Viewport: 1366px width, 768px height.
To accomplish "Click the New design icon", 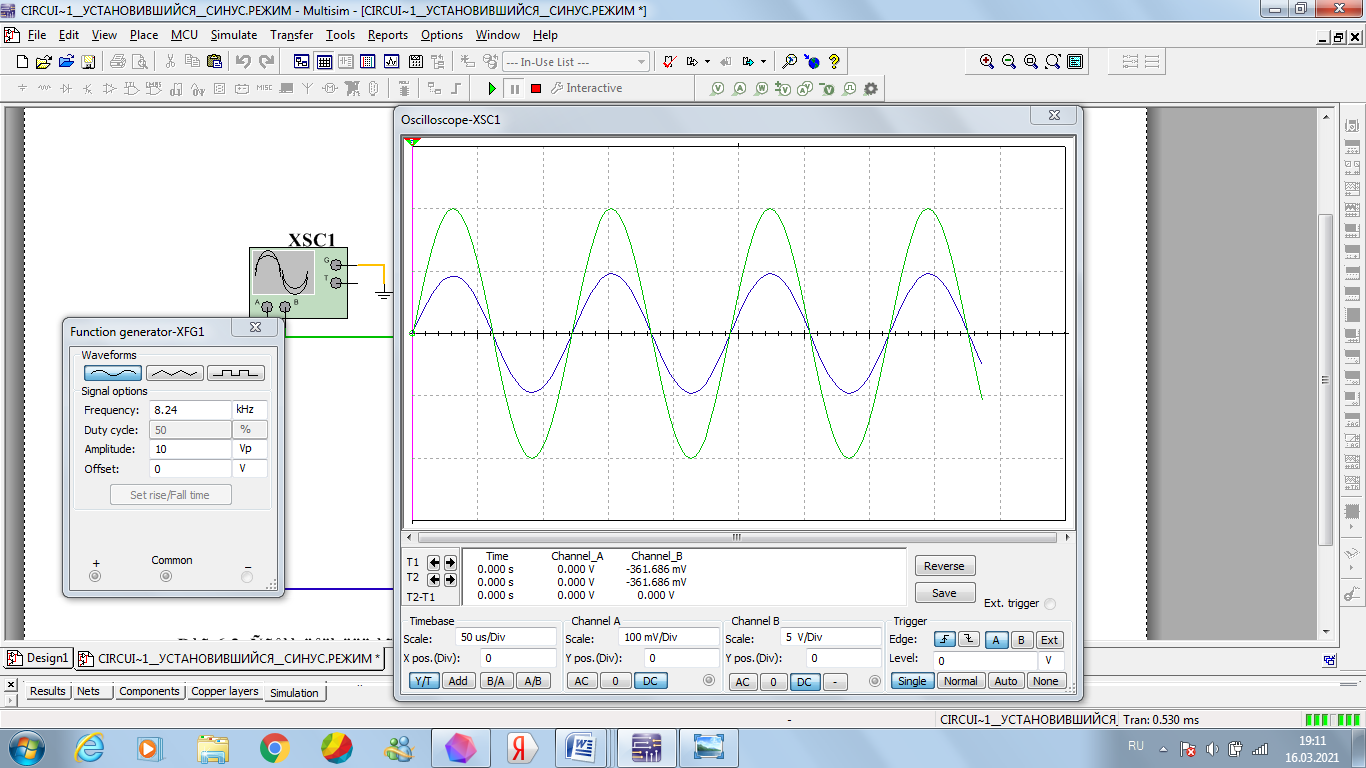I will click(x=20, y=62).
